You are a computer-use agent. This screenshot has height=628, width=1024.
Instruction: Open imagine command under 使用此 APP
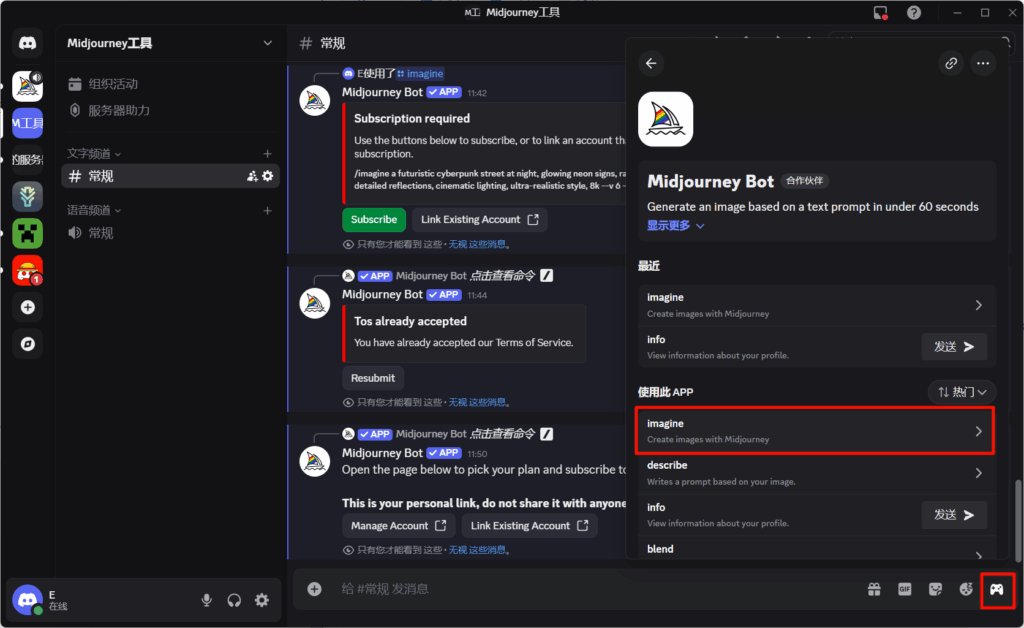point(814,431)
